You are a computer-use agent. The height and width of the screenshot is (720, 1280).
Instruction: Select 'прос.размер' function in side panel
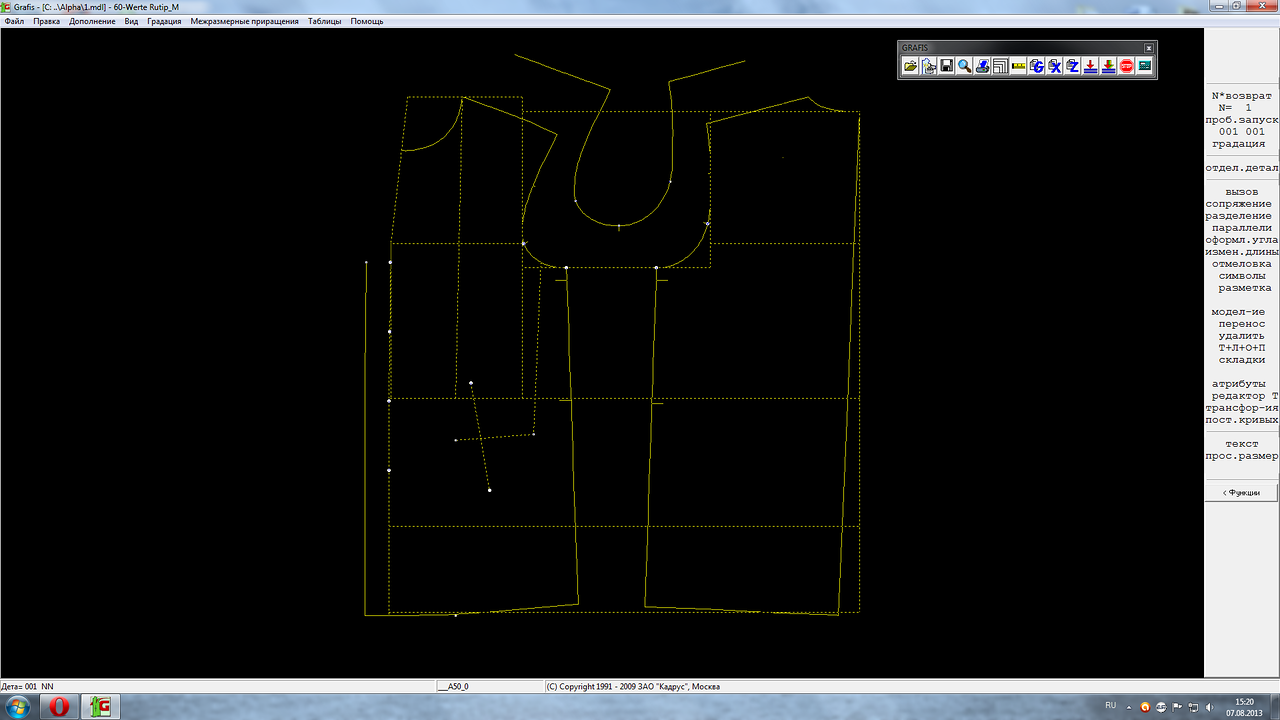[1242, 456]
